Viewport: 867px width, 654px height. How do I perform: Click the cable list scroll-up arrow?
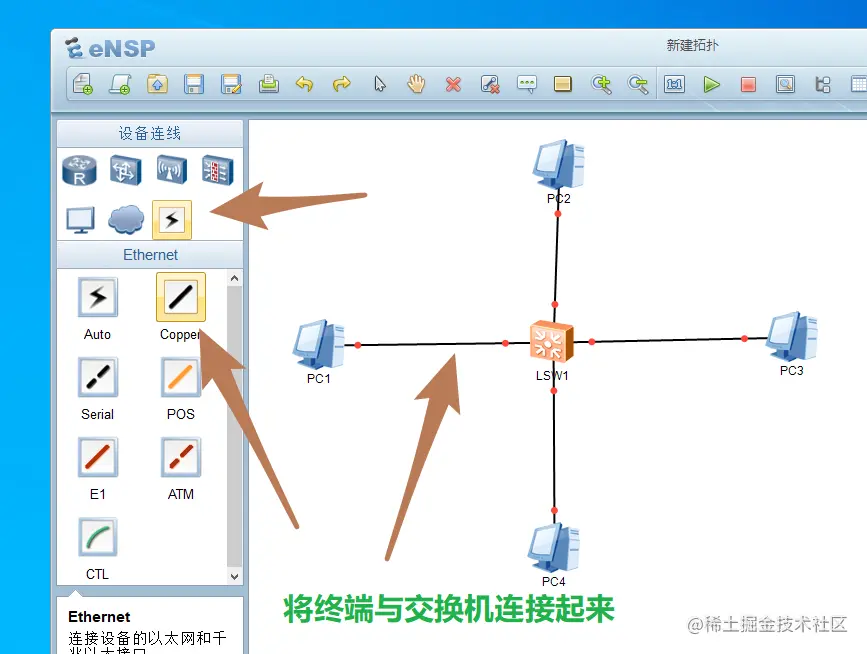(x=234, y=278)
